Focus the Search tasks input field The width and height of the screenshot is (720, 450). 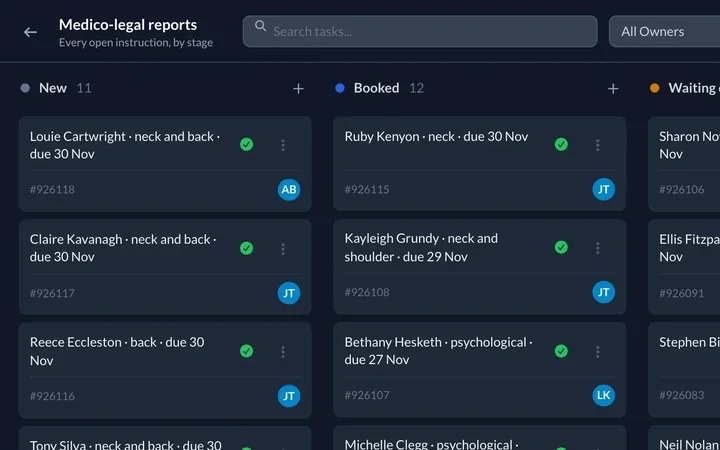[420, 31]
